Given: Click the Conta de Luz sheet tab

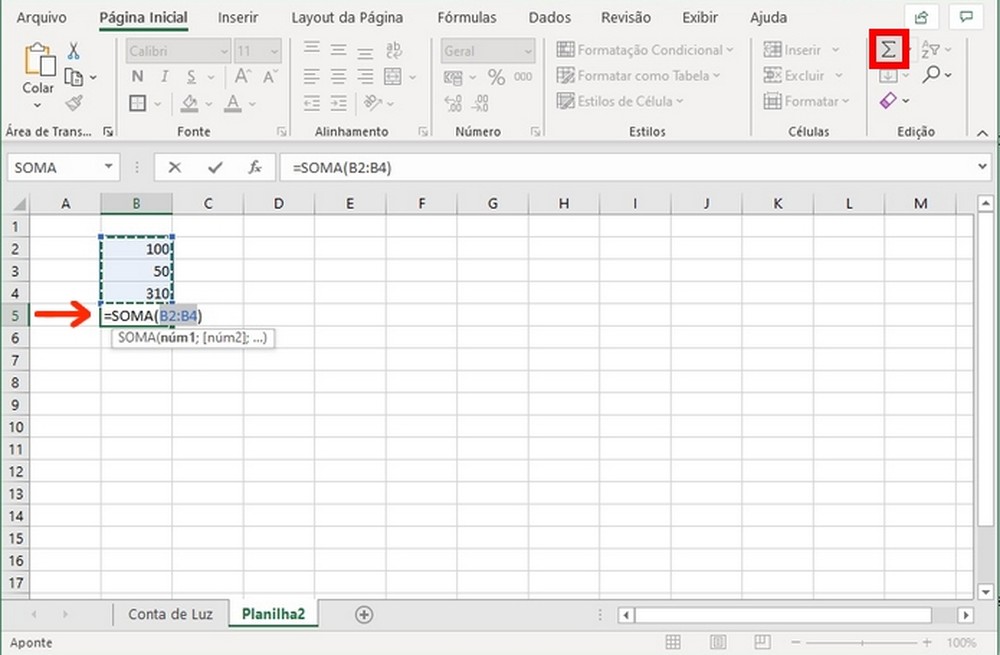Looking at the screenshot, I should coord(170,613).
